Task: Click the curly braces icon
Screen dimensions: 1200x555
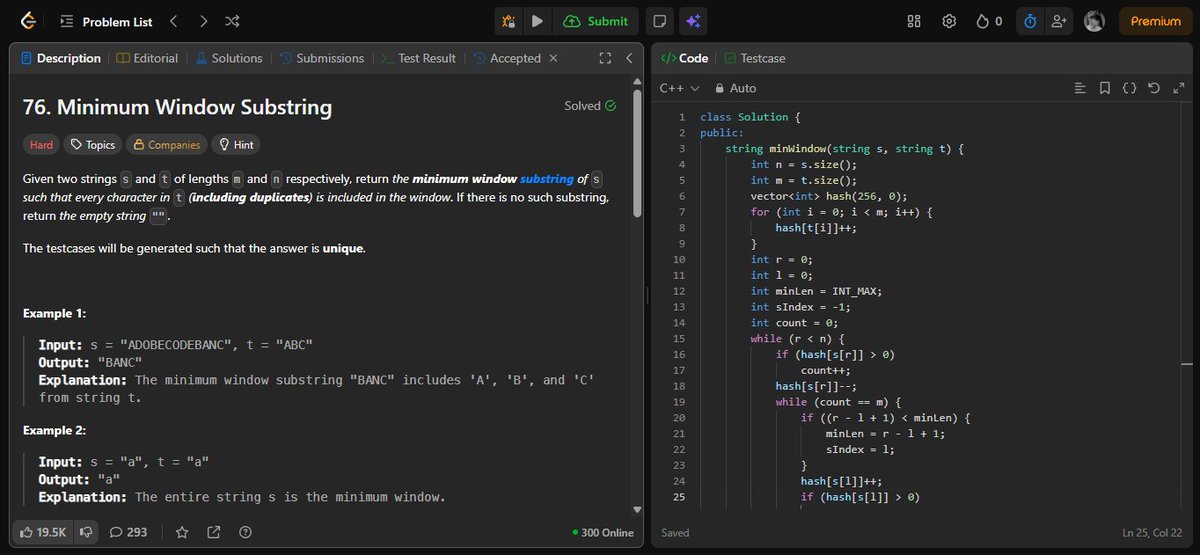Action: click(1130, 88)
